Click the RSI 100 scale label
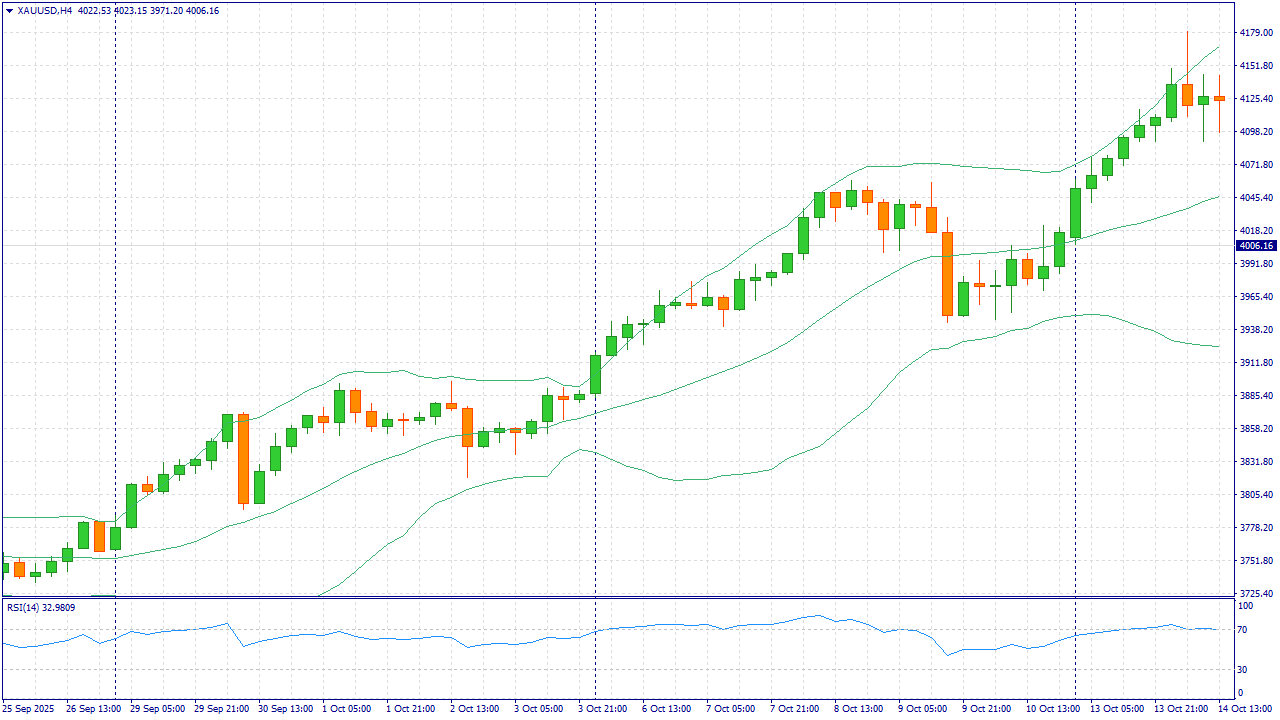This screenshot has width=1280, height=720. click(x=1246, y=606)
